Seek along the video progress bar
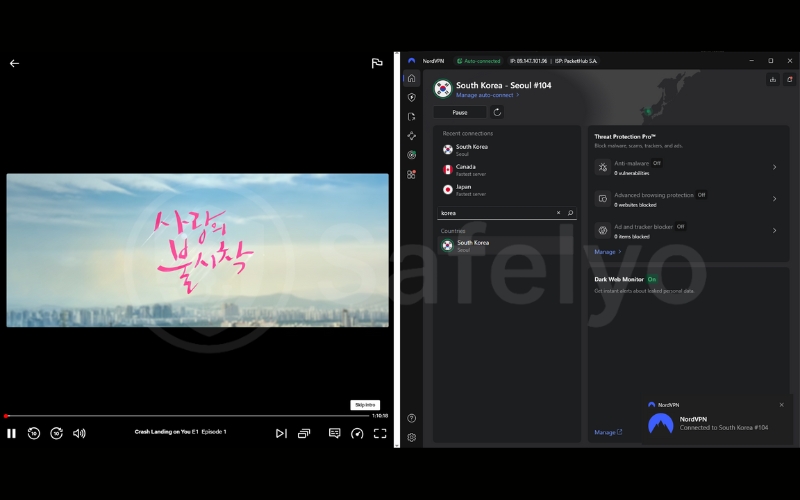This screenshot has width=800, height=500. pos(187,416)
